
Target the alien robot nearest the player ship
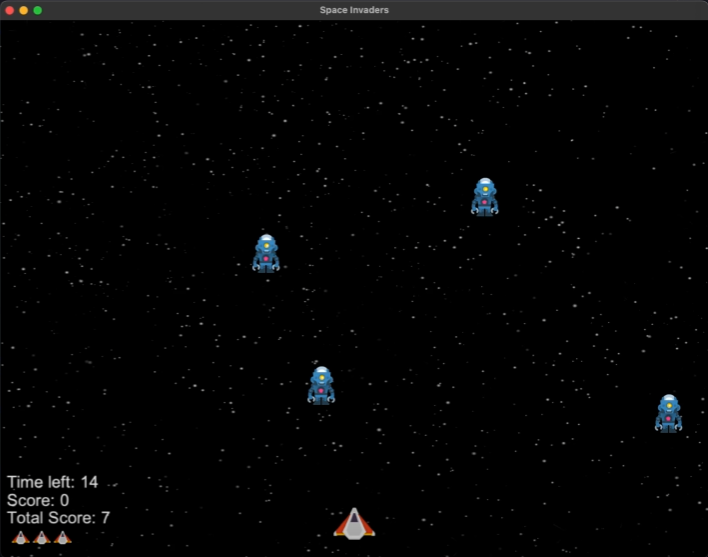coord(321,385)
